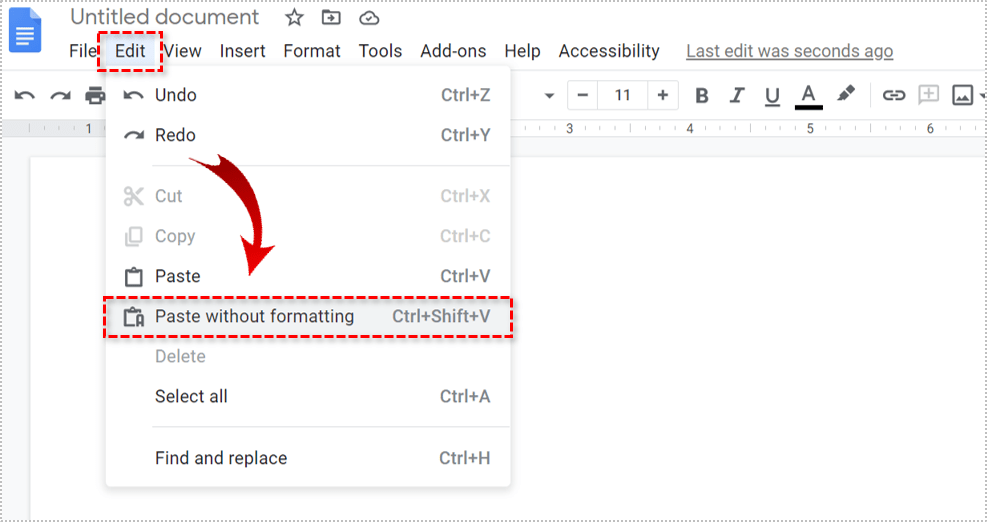
Task: Open the 'Last edit was seconds ago' link
Action: click(789, 51)
